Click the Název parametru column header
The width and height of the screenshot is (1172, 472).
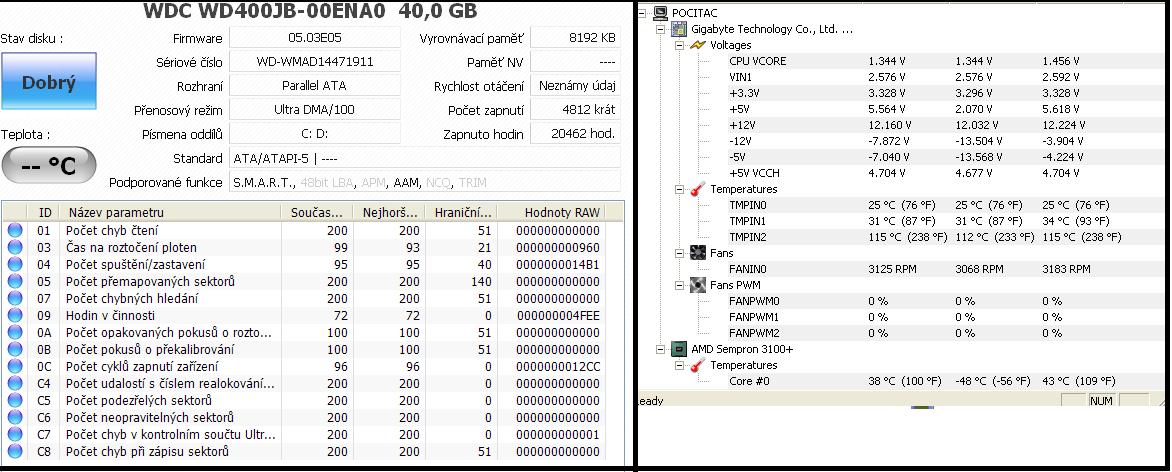(x=170, y=212)
